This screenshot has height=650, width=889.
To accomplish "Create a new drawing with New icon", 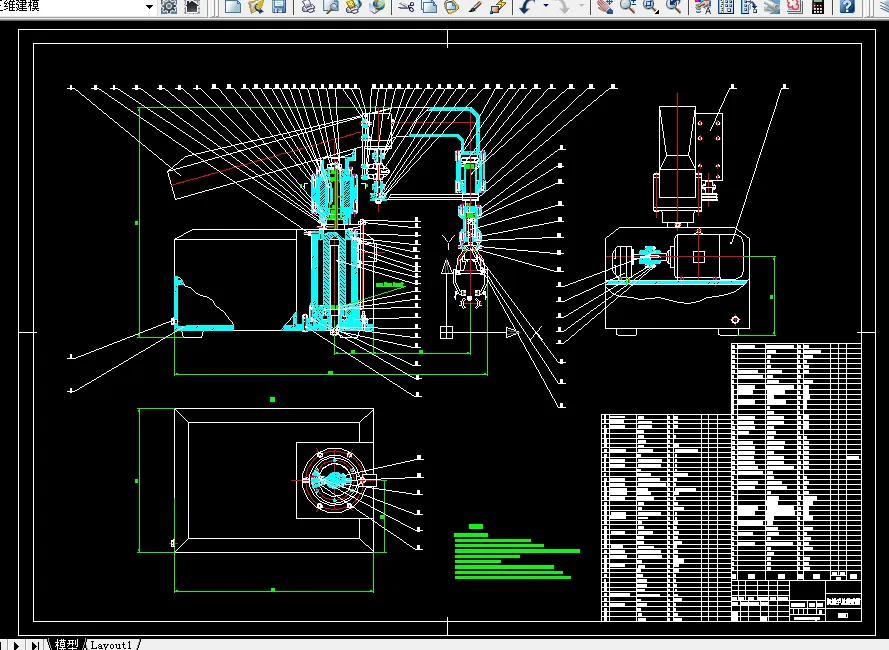I will pos(233,7).
